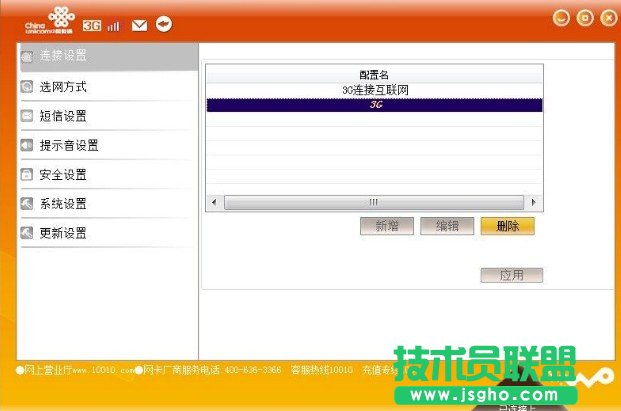Viewport: 621px width, 411px height.
Task: Check the signal strength bars icon
Action: point(113,26)
